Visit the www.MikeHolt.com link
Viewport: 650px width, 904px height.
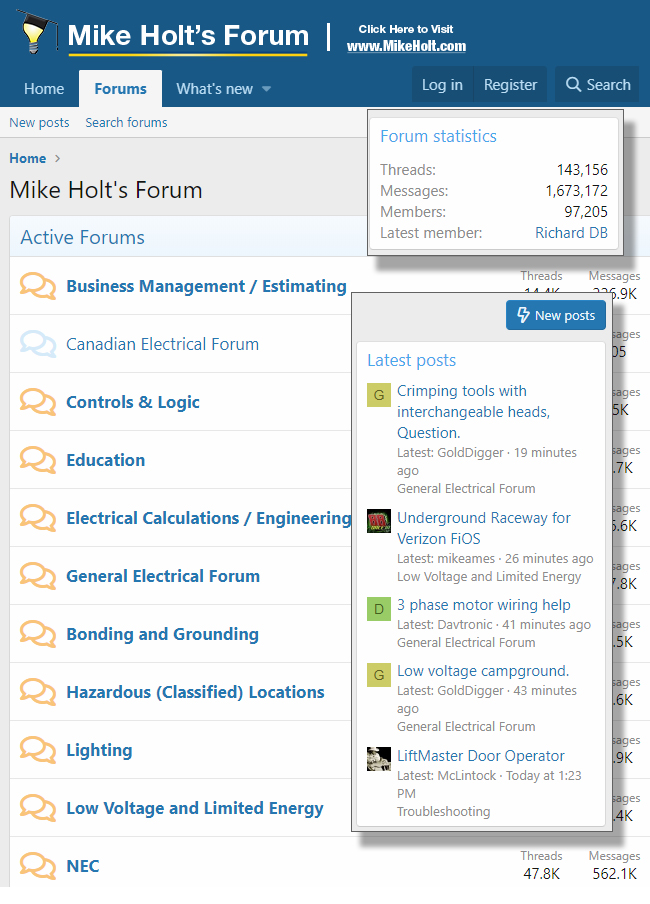click(406, 46)
